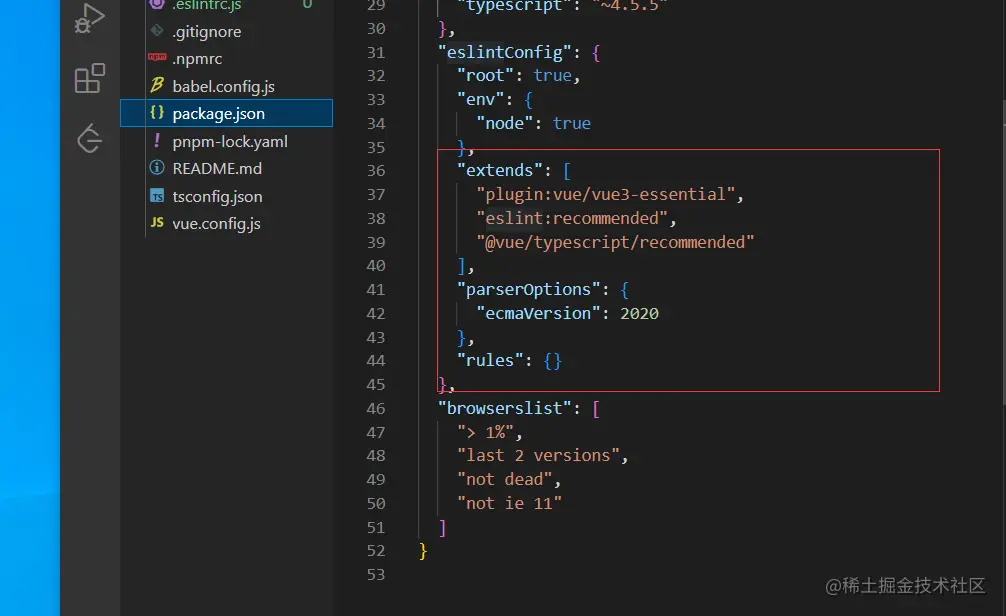Screen dimensions: 1006x616
Task: Open babel.config.js file
Action: 223,86
